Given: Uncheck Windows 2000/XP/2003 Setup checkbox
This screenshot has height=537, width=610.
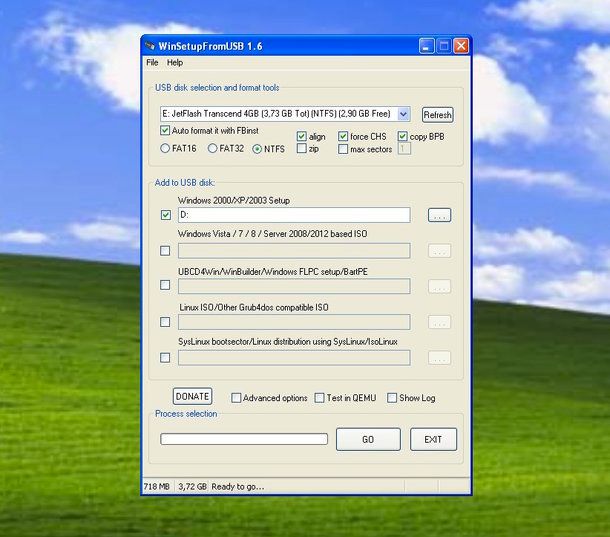Looking at the screenshot, I should pos(166,215).
